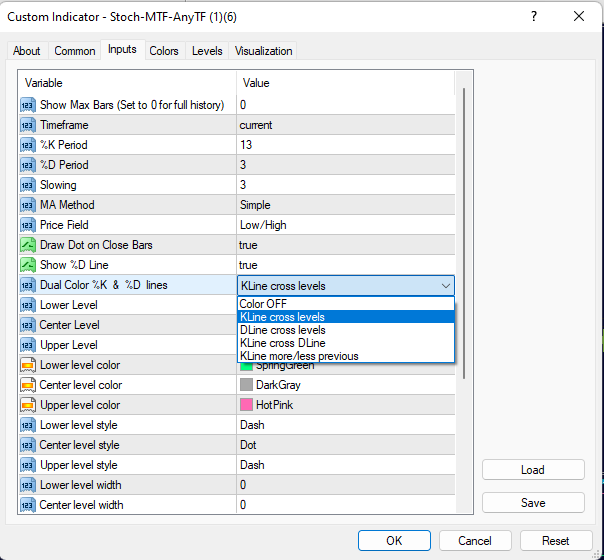Image resolution: width=604 pixels, height=560 pixels.
Task: Click the HotPink color swatch
Action: point(247,405)
